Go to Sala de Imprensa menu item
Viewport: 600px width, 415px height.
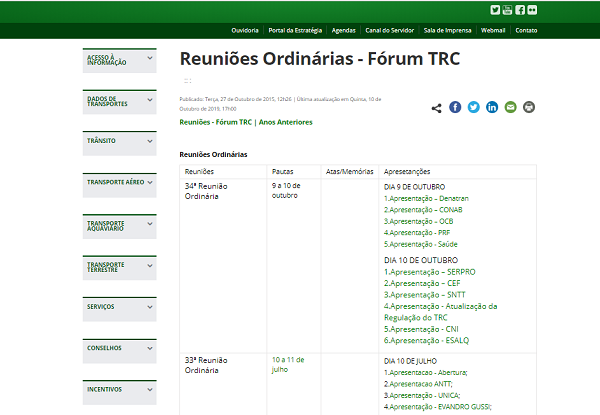coord(446,31)
